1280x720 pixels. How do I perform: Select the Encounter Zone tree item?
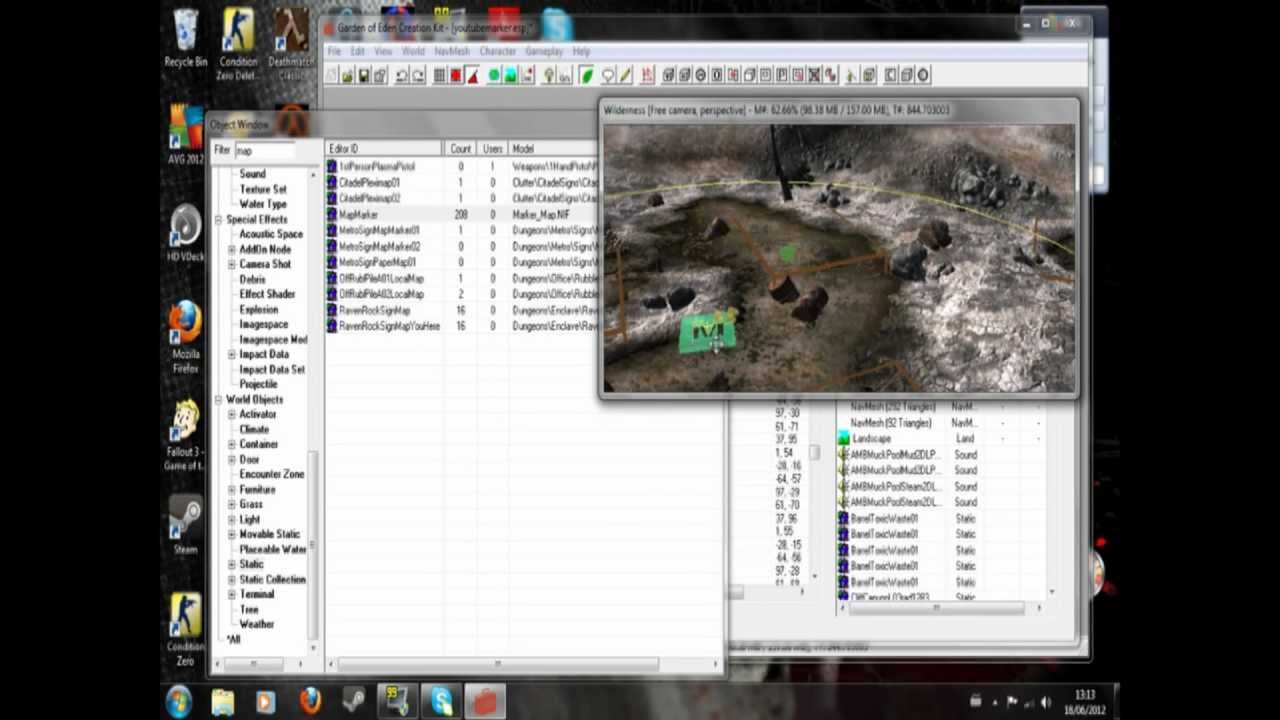(272, 474)
